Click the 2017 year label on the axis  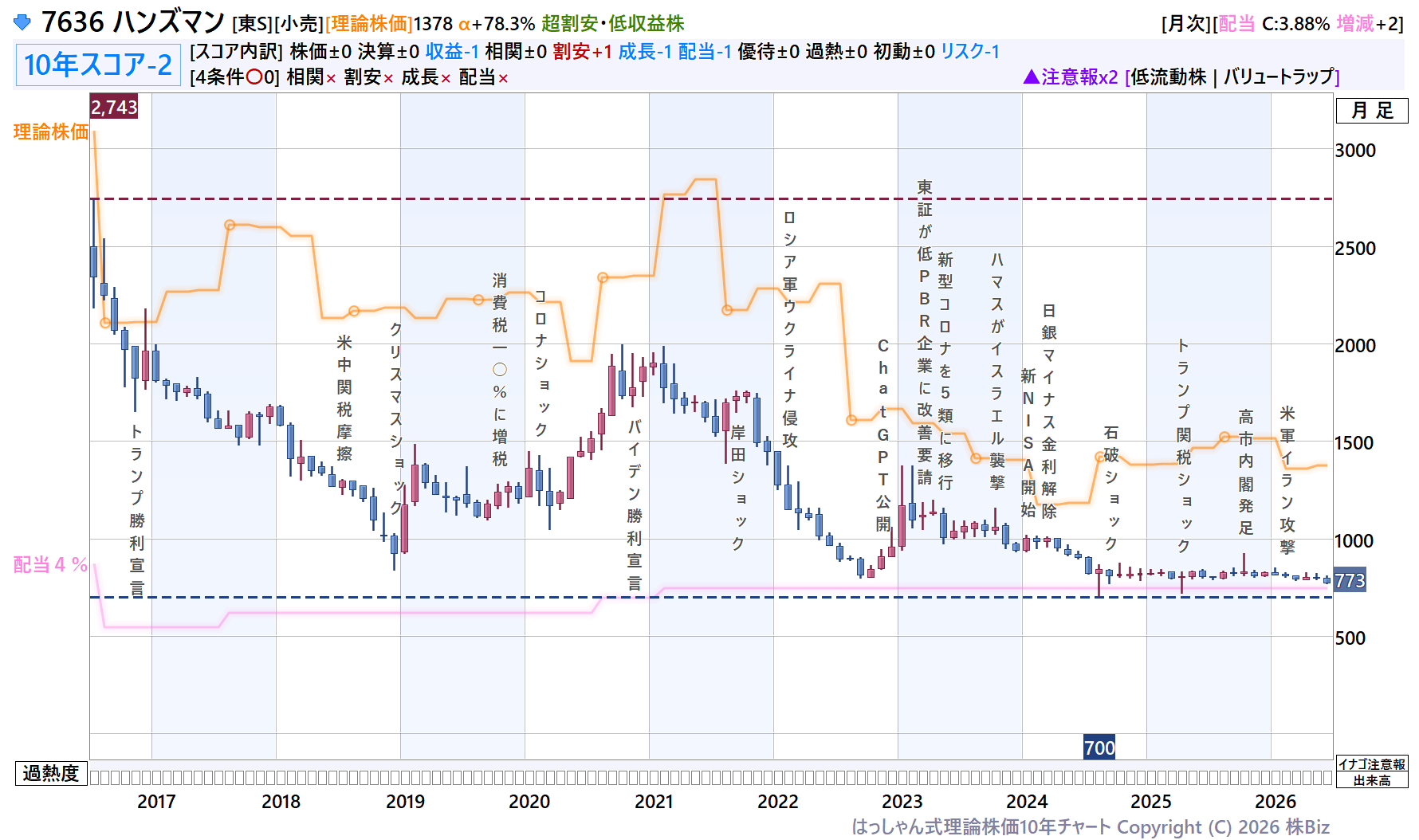(x=156, y=802)
